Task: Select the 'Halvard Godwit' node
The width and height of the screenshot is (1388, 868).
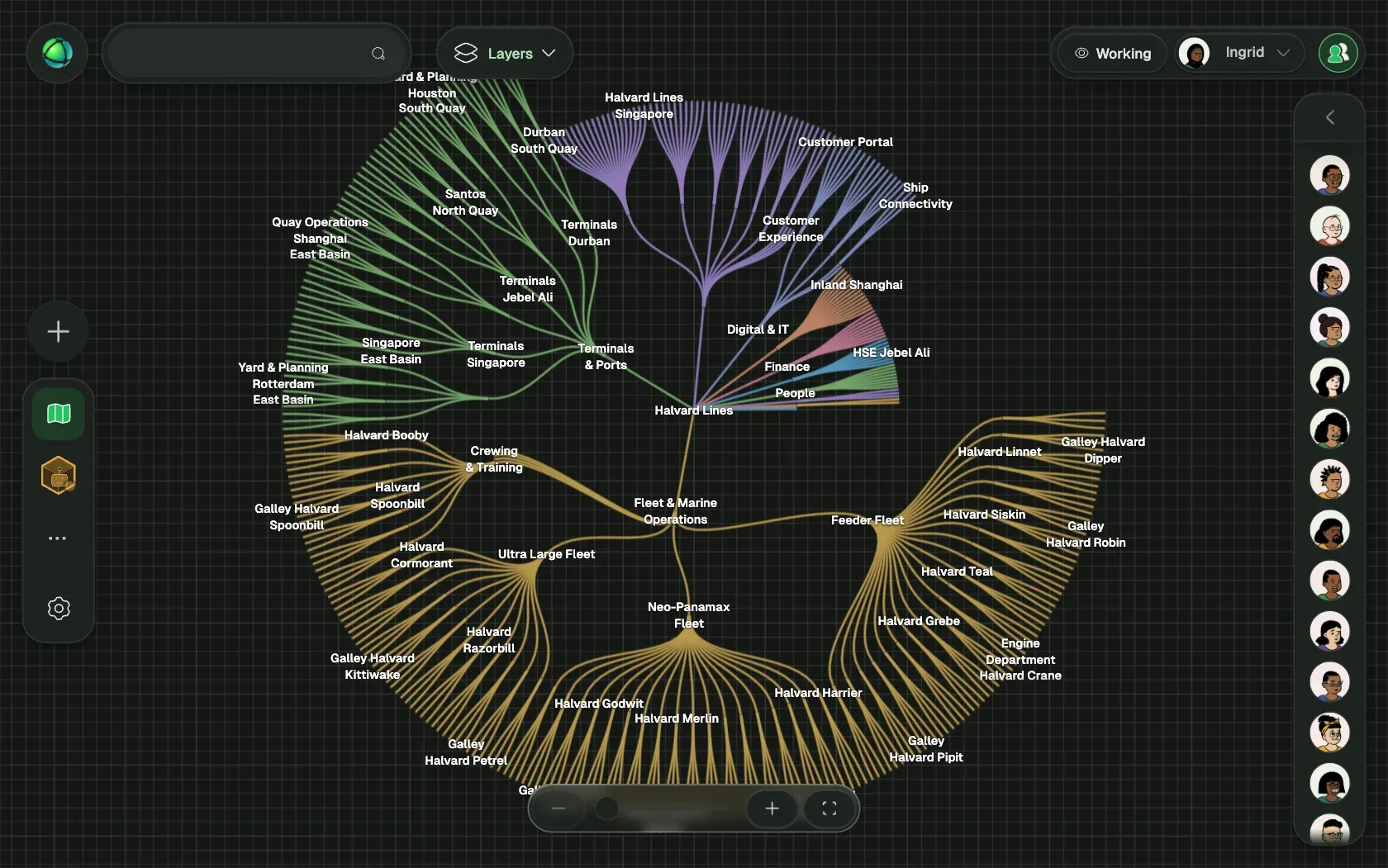Action: pyautogui.click(x=599, y=704)
